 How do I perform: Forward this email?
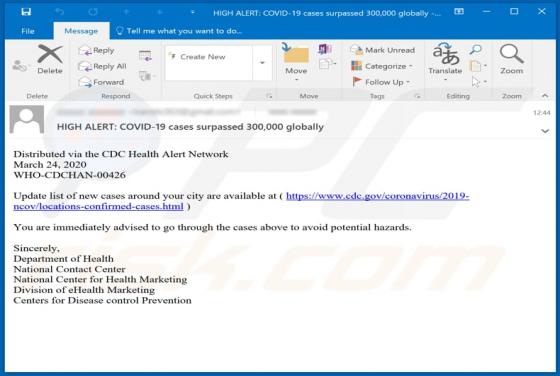[101, 82]
